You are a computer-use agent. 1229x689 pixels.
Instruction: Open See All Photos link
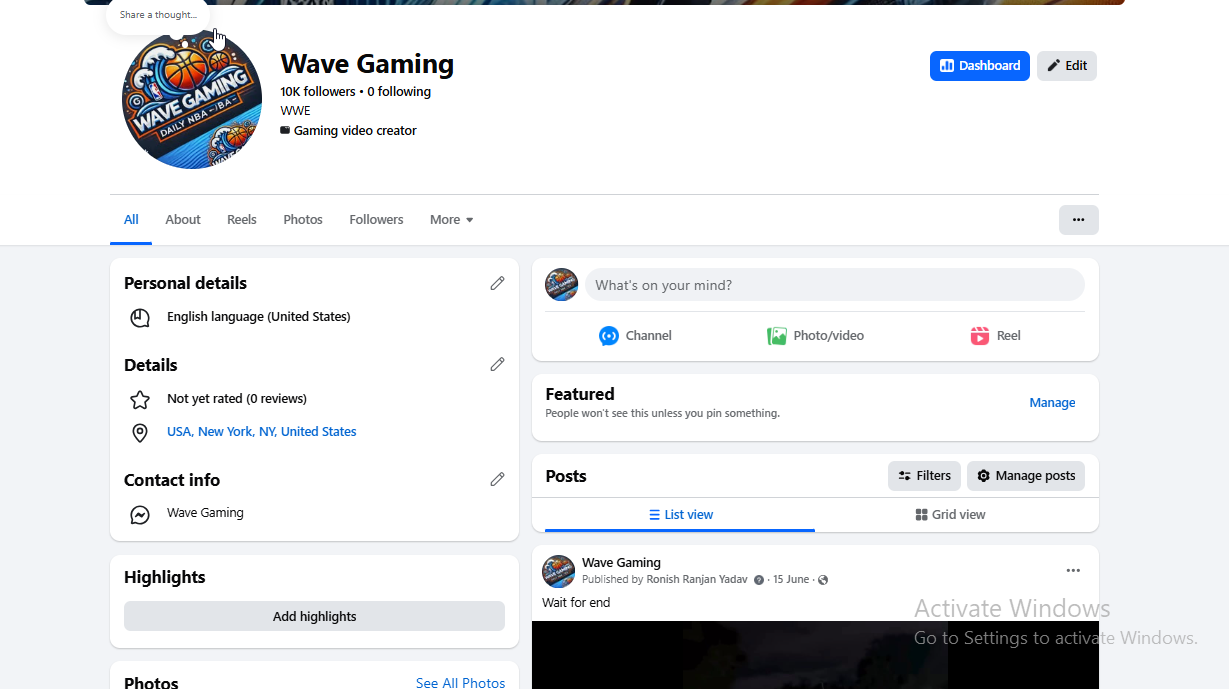coord(460,683)
